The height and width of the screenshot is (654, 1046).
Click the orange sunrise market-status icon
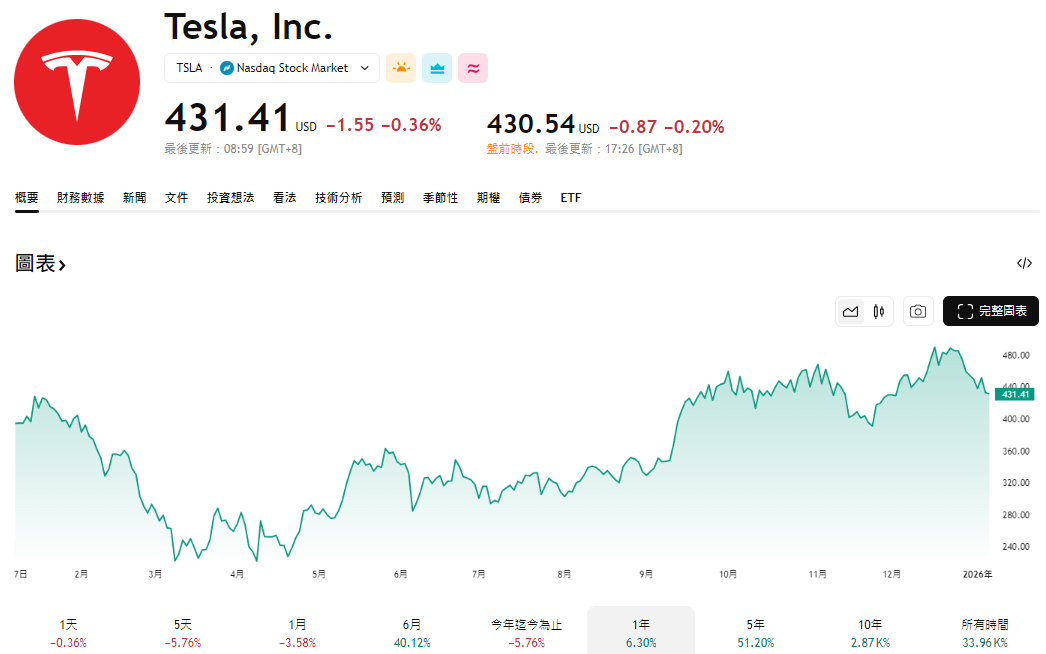tap(400, 68)
